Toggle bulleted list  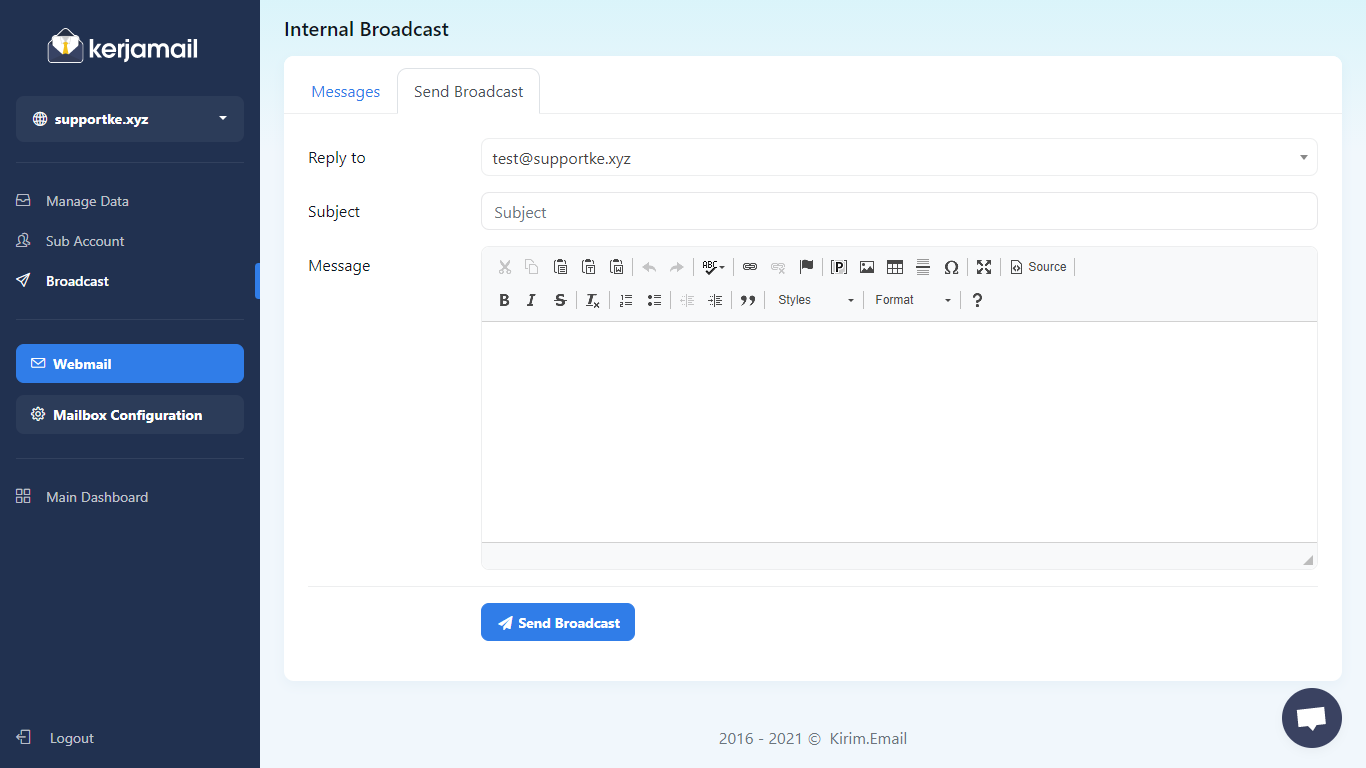click(x=654, y=300)
